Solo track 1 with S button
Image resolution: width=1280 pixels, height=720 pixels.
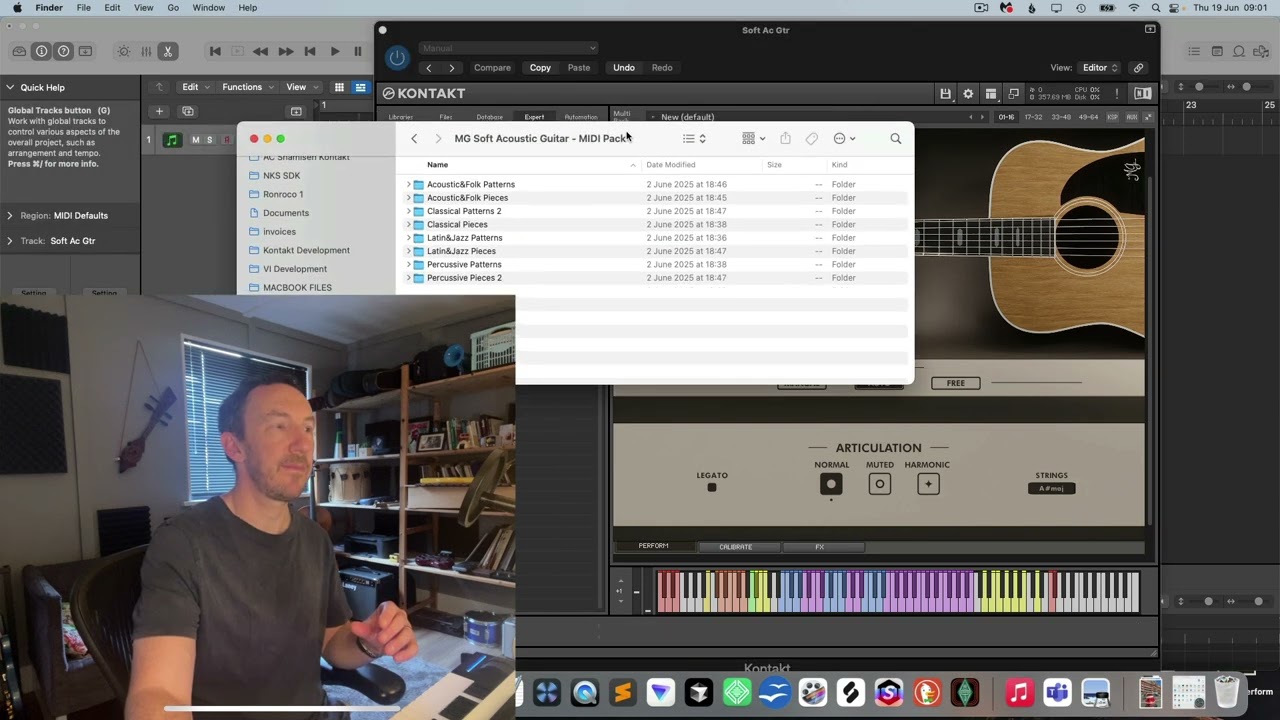click(209, 140)
